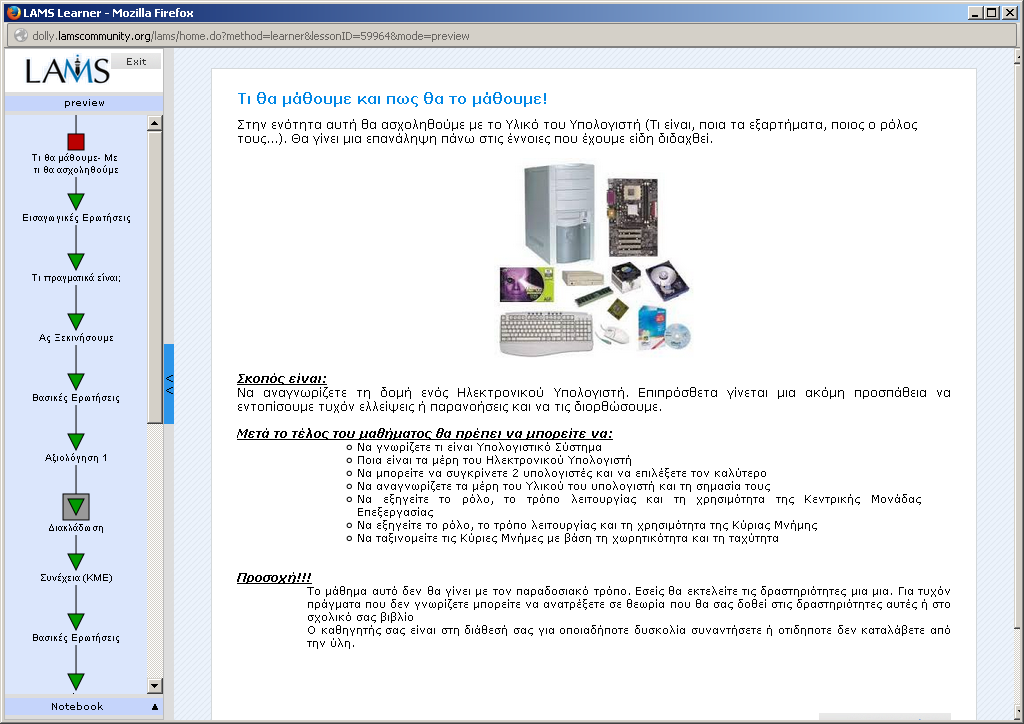The height and width of the screenshot is (724, 1024).
Task: Click green triangle above last Βασικές Ερωτήσεις
Action: coord(76,622)
